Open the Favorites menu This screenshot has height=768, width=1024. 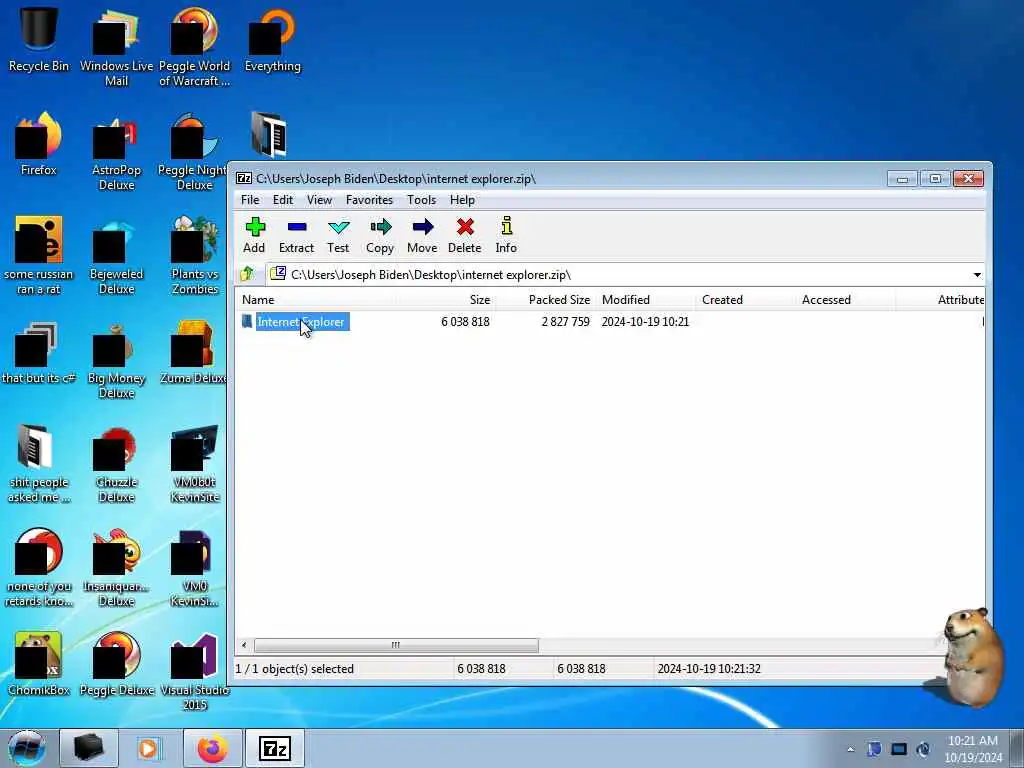(x=370, y=200)
